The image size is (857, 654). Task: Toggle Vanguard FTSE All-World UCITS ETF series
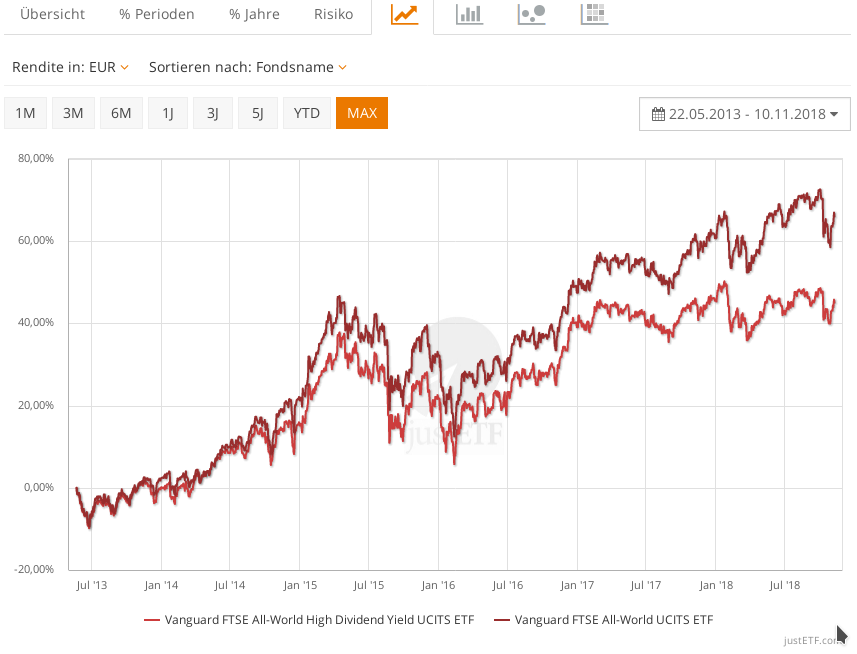pos(606,620)
